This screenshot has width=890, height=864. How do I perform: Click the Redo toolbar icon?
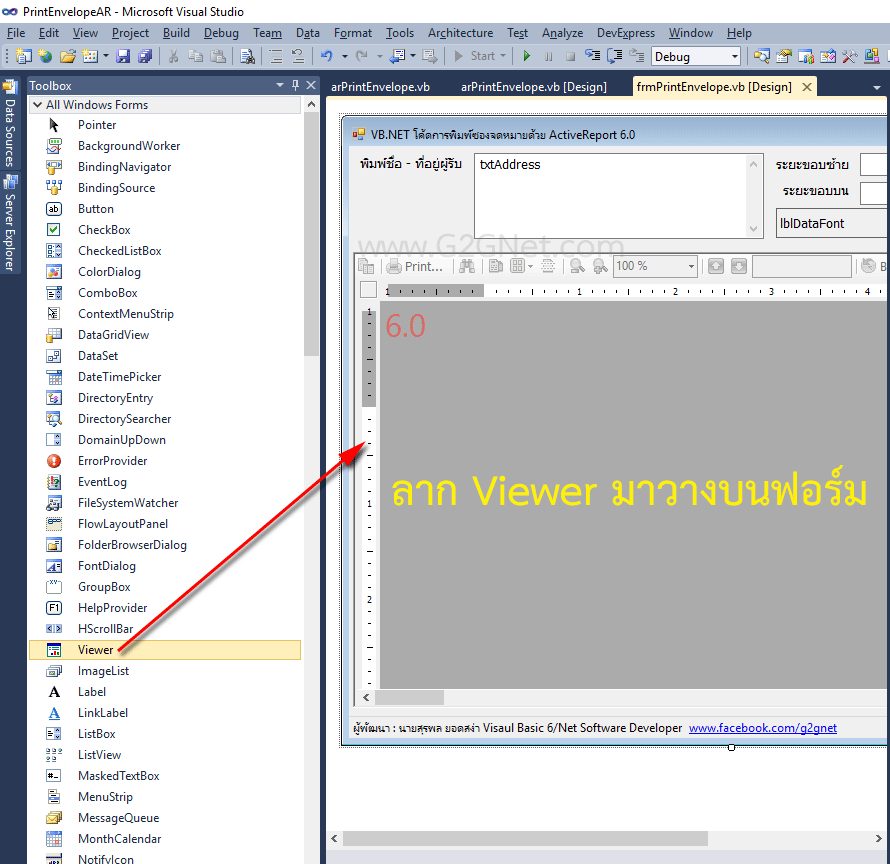click(362, 56)
